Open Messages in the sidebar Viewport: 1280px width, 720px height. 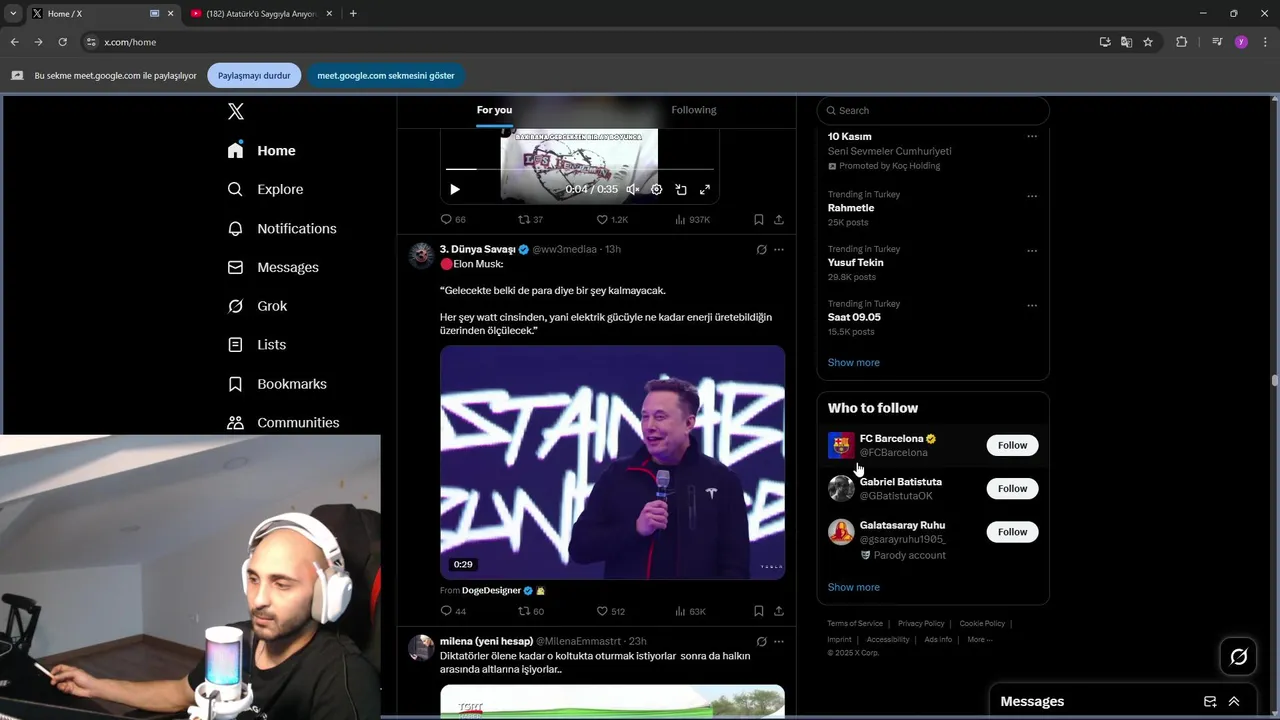coord(273,267)
